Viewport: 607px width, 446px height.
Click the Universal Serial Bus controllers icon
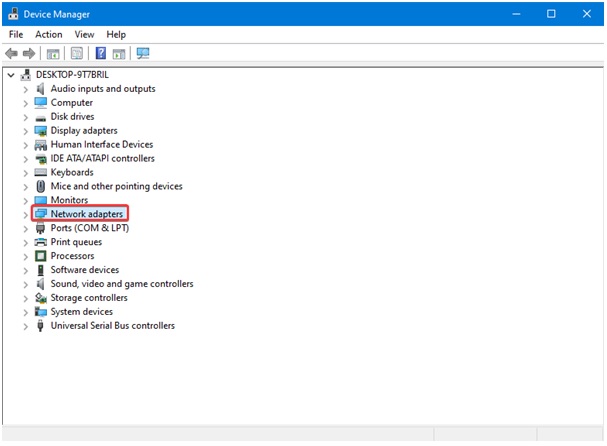41,326
